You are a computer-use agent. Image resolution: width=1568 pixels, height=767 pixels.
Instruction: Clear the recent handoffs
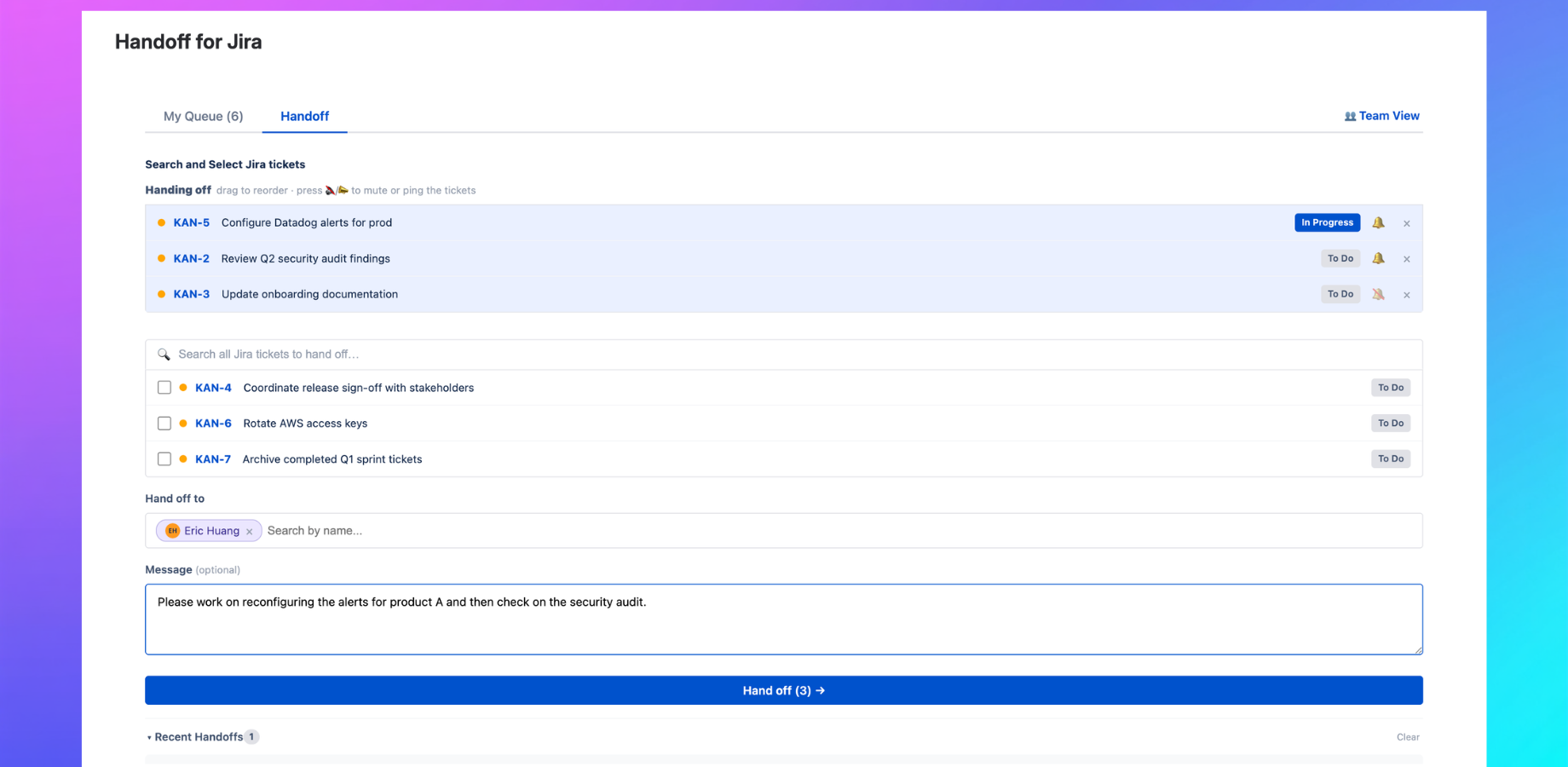1408,737
